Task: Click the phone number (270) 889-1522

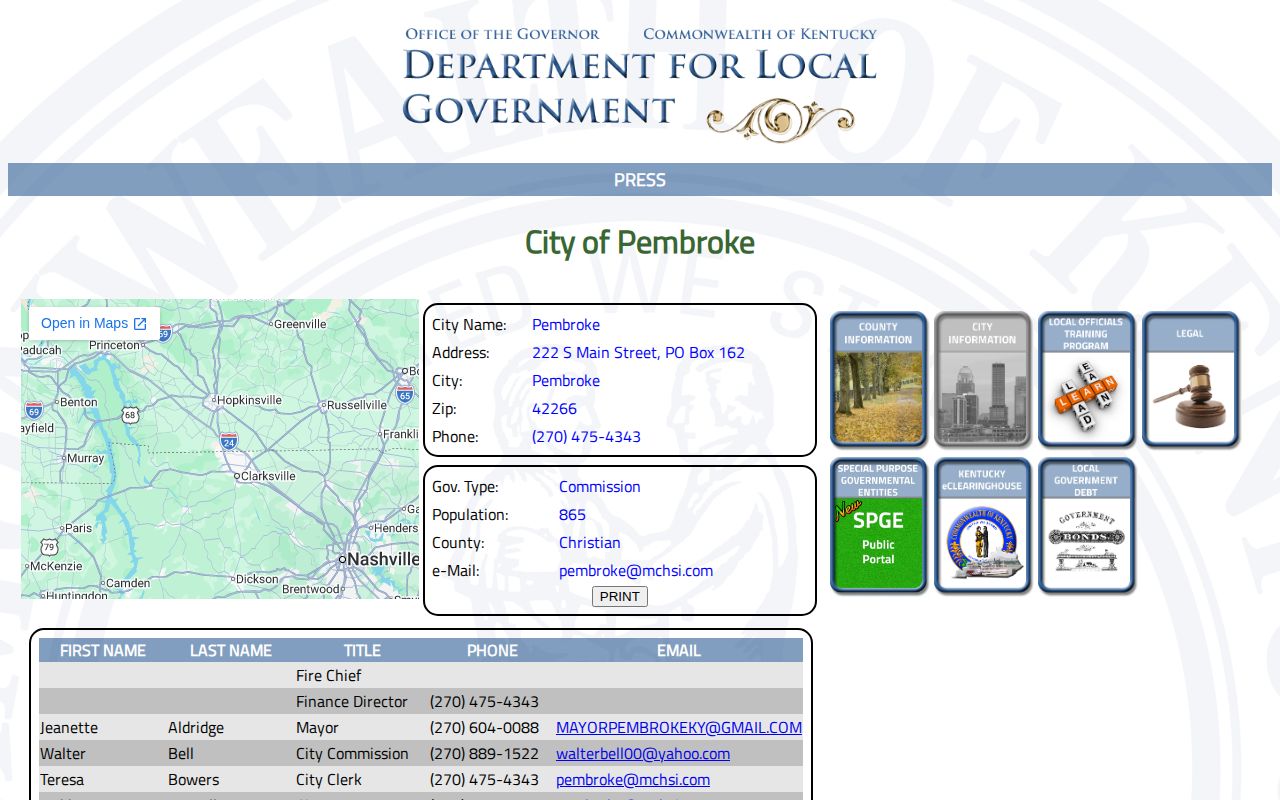Action: click(484, 754)
